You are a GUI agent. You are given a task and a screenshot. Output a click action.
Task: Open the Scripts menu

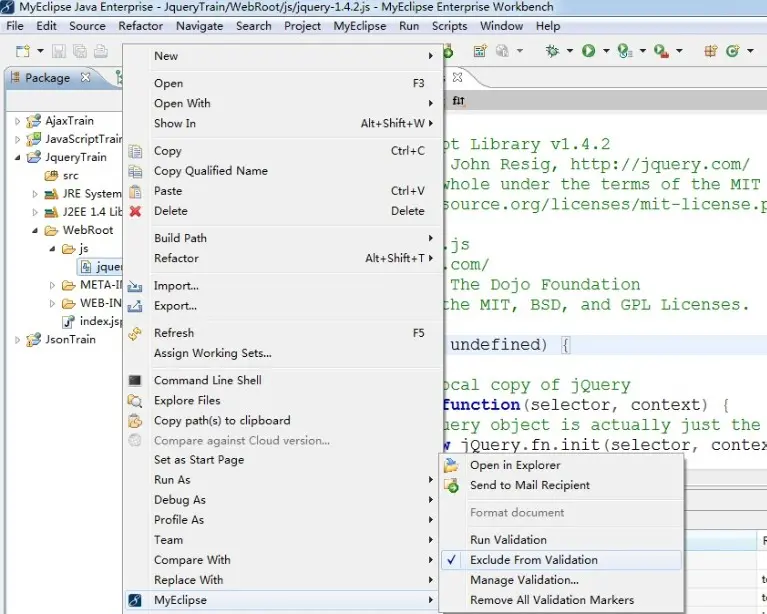click(449, 26)
